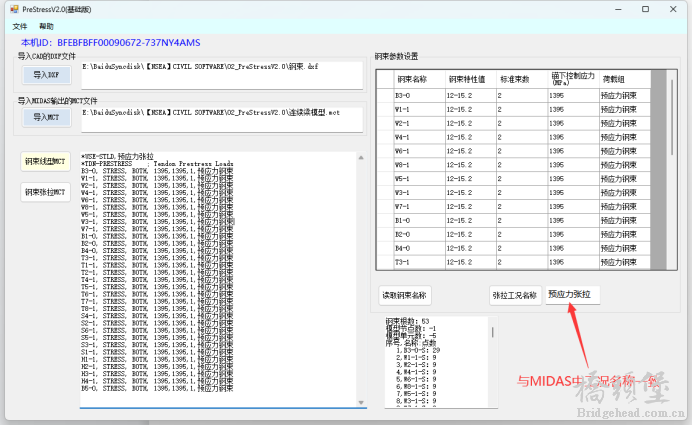Click the MCT file path text box
This screenshot has width=692, height=425.
tap(222, 119)
